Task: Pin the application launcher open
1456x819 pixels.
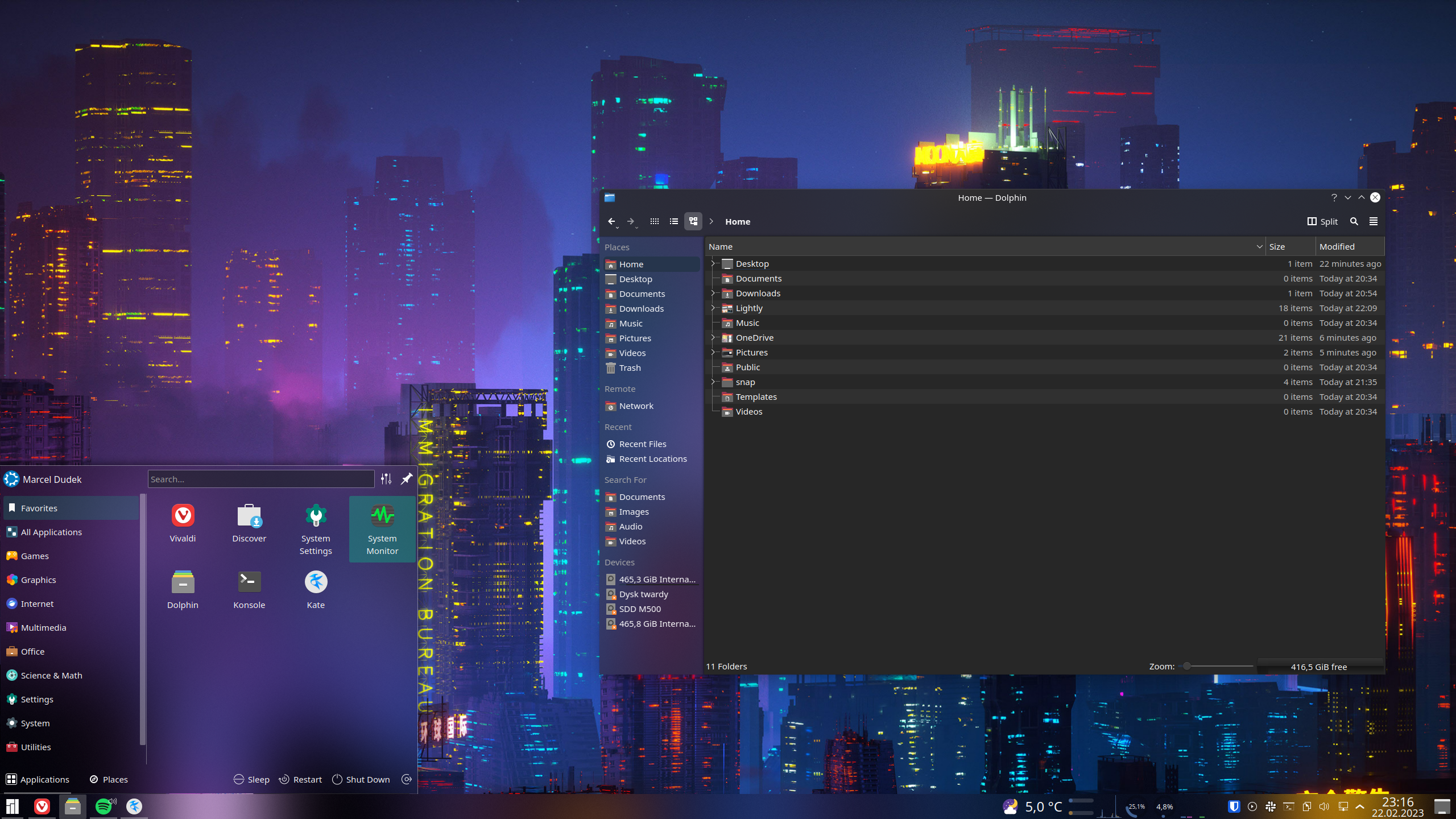Action: coord(407,479)
